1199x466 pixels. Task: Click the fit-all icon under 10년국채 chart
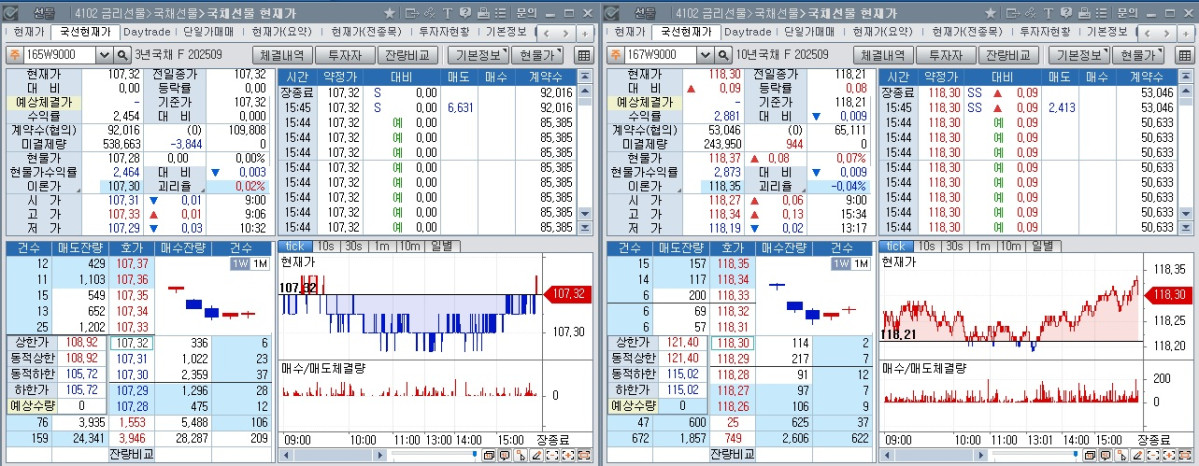1184,455
